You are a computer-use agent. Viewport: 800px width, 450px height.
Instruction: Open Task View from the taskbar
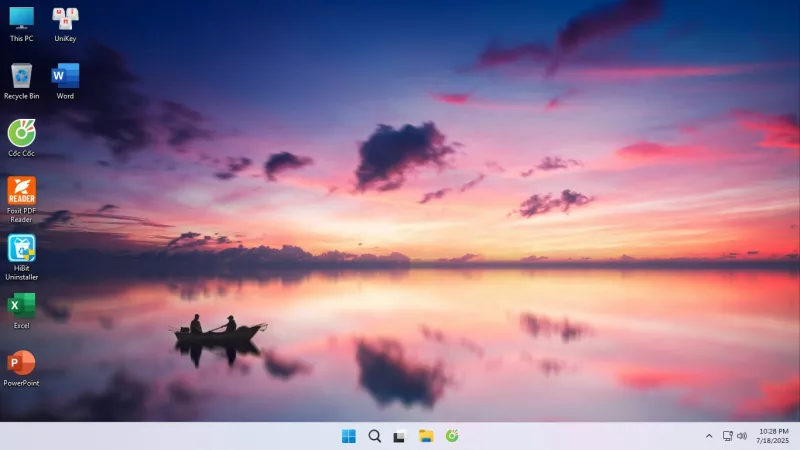click(400, 436)
